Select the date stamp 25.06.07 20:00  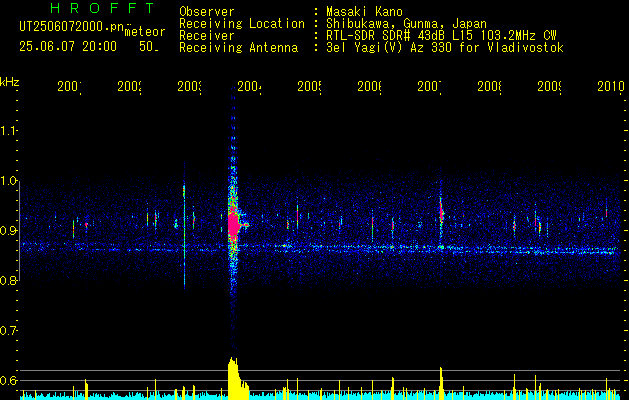(68, 47)
